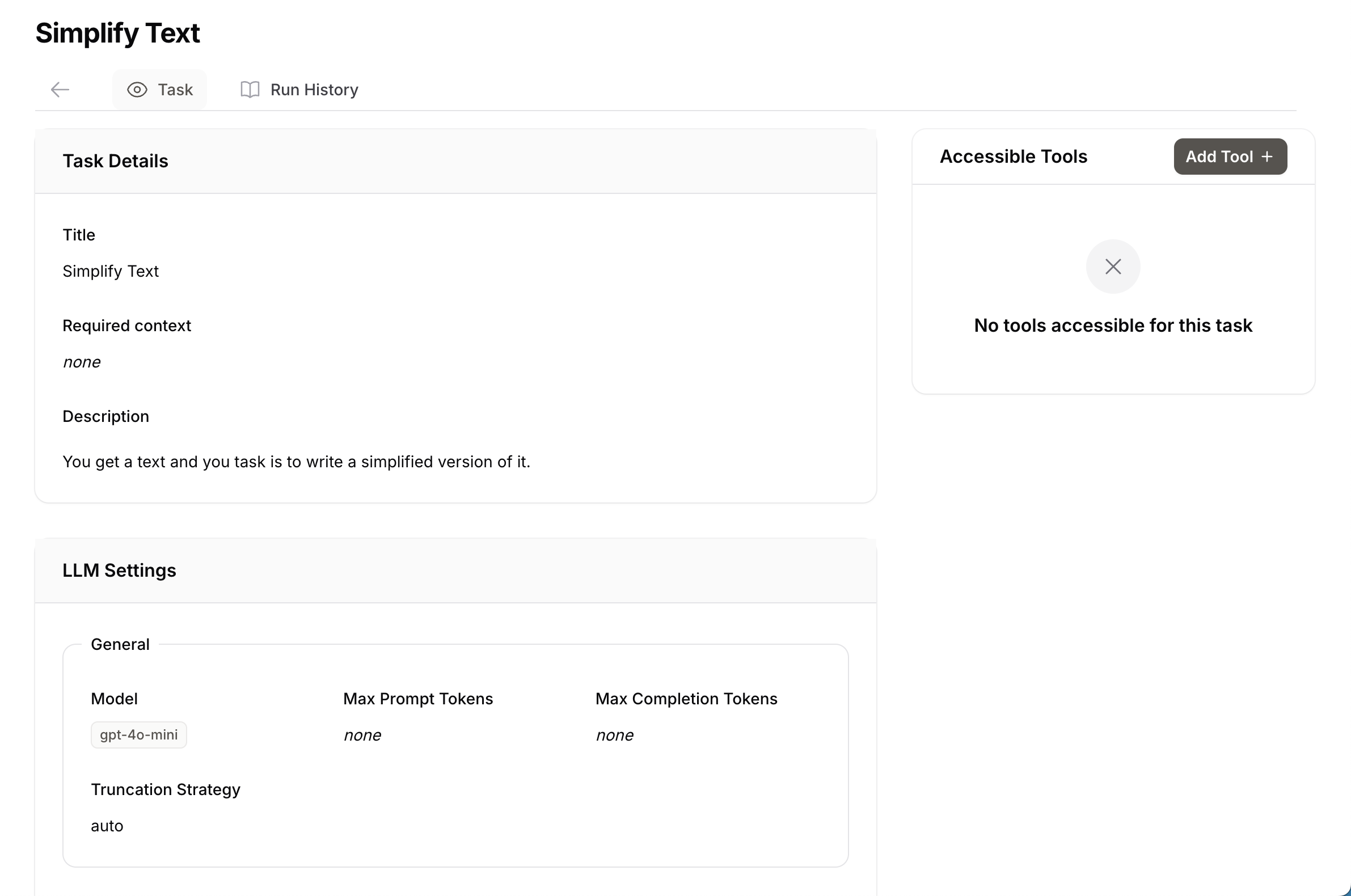Click the plus icon in Add Tool button
This screenshot has width=1351, height=896.
click(x=1266, y=157)
